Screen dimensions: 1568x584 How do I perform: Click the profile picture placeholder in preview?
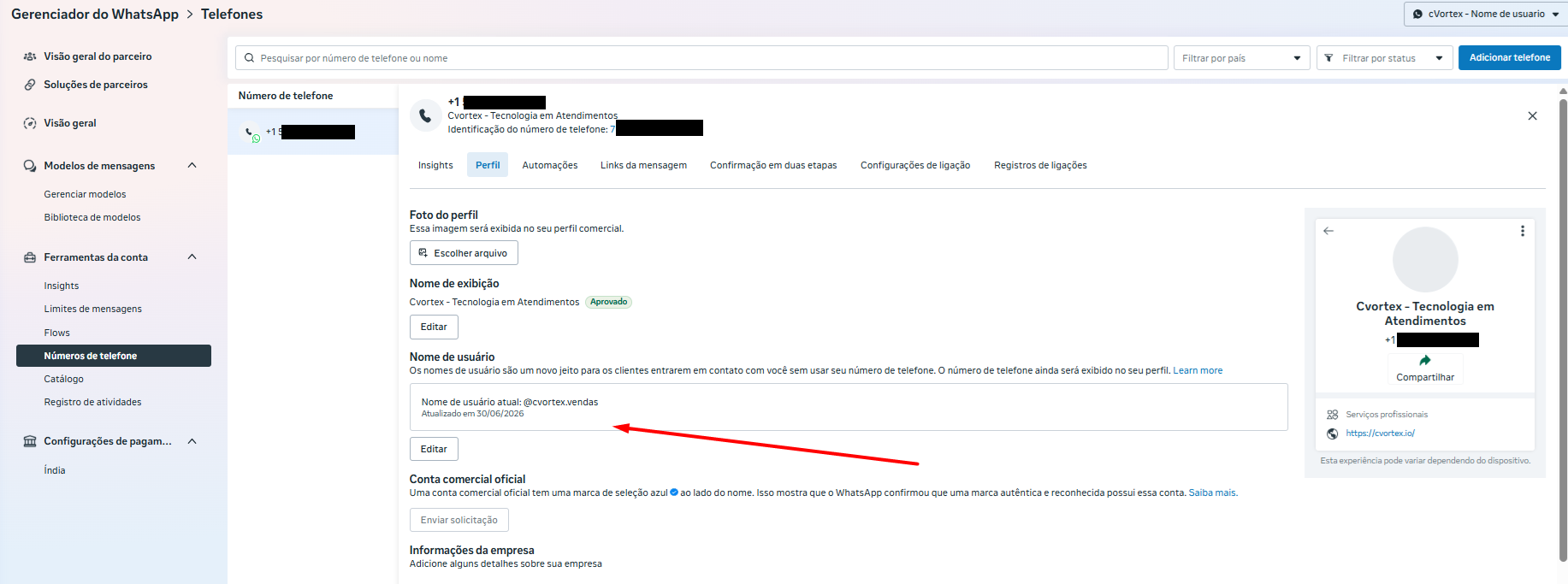[1425, 260]
